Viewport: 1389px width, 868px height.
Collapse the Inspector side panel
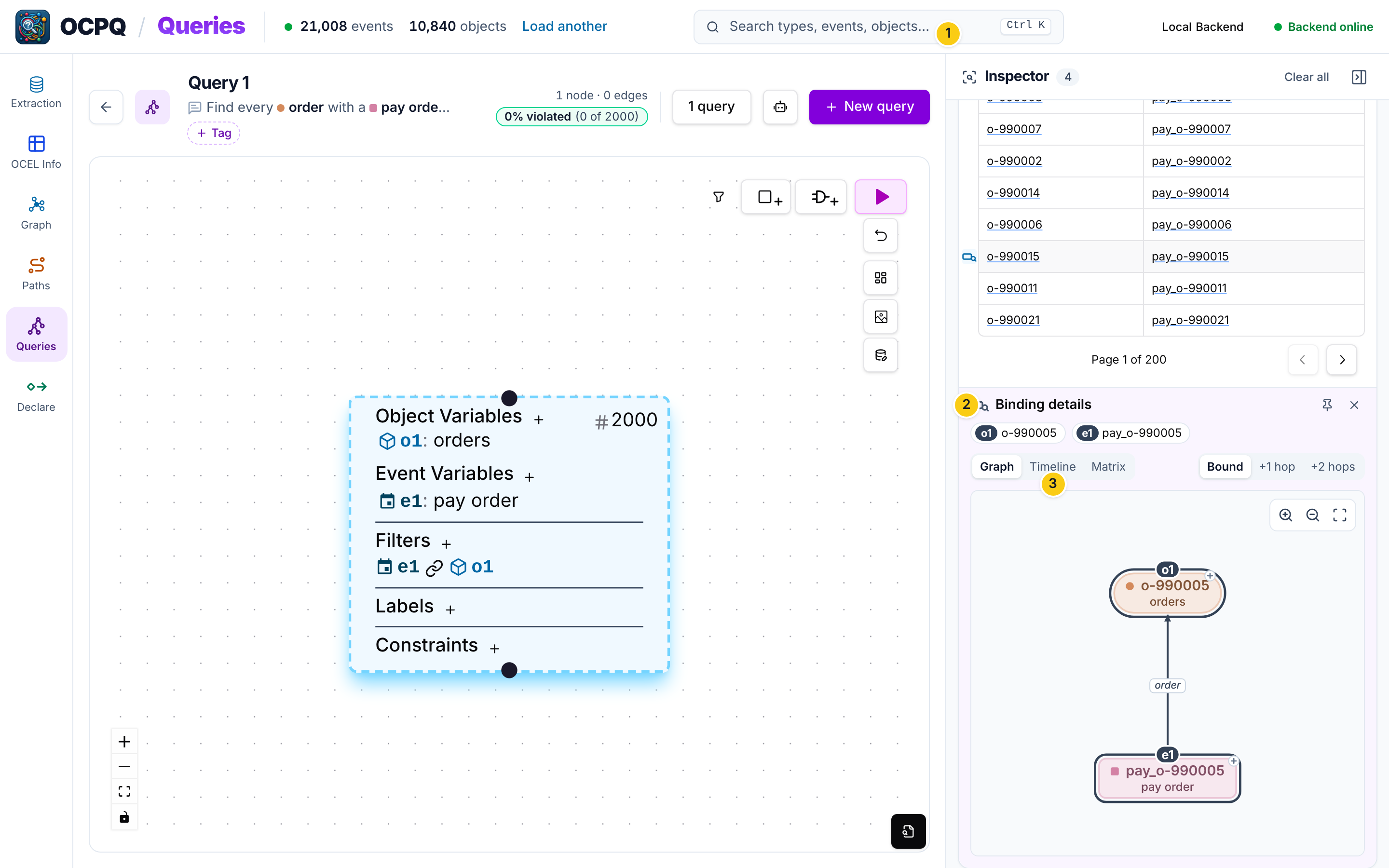point(1359,77)
